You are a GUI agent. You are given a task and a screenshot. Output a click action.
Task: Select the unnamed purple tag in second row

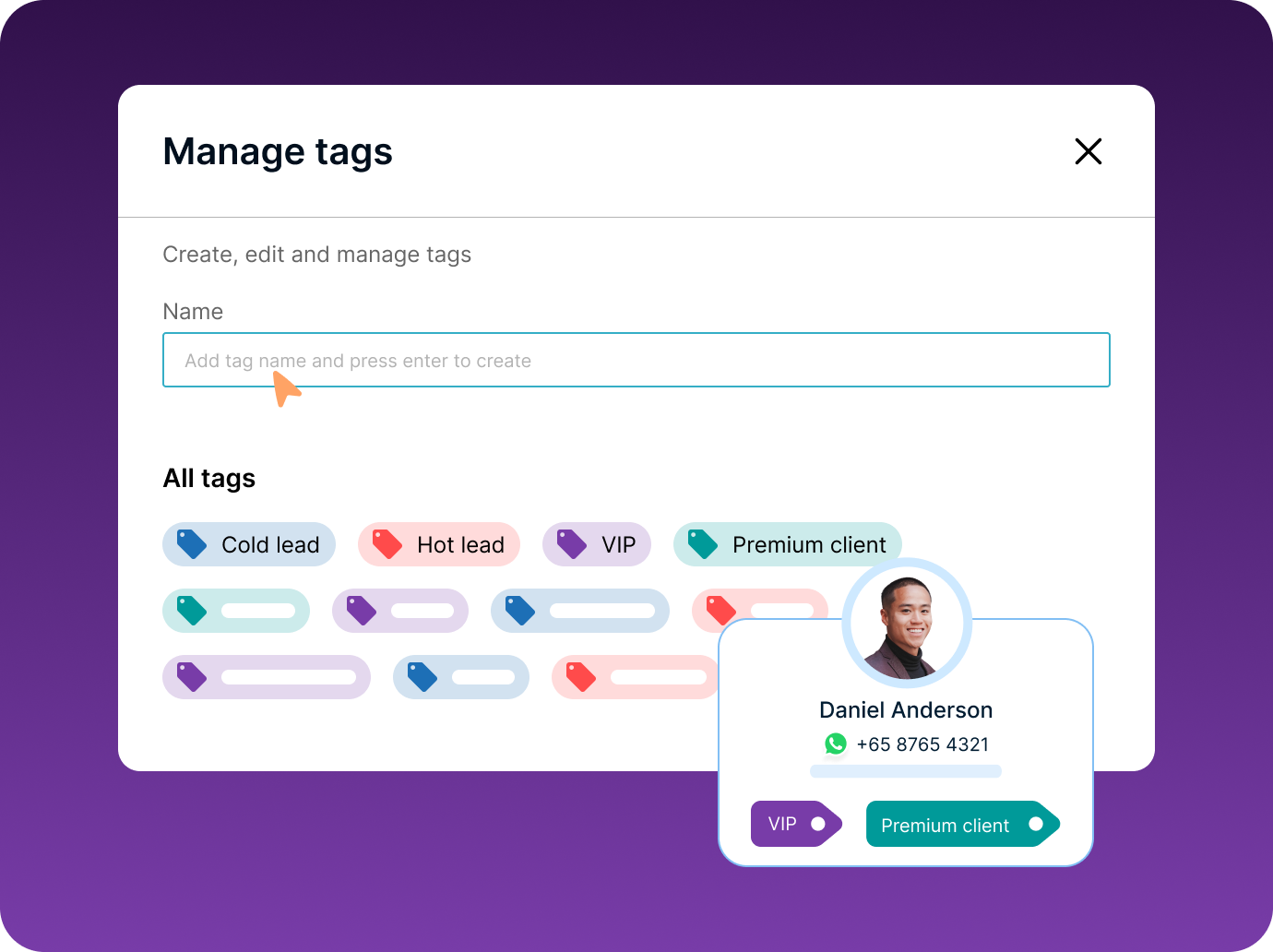point(400,611)
